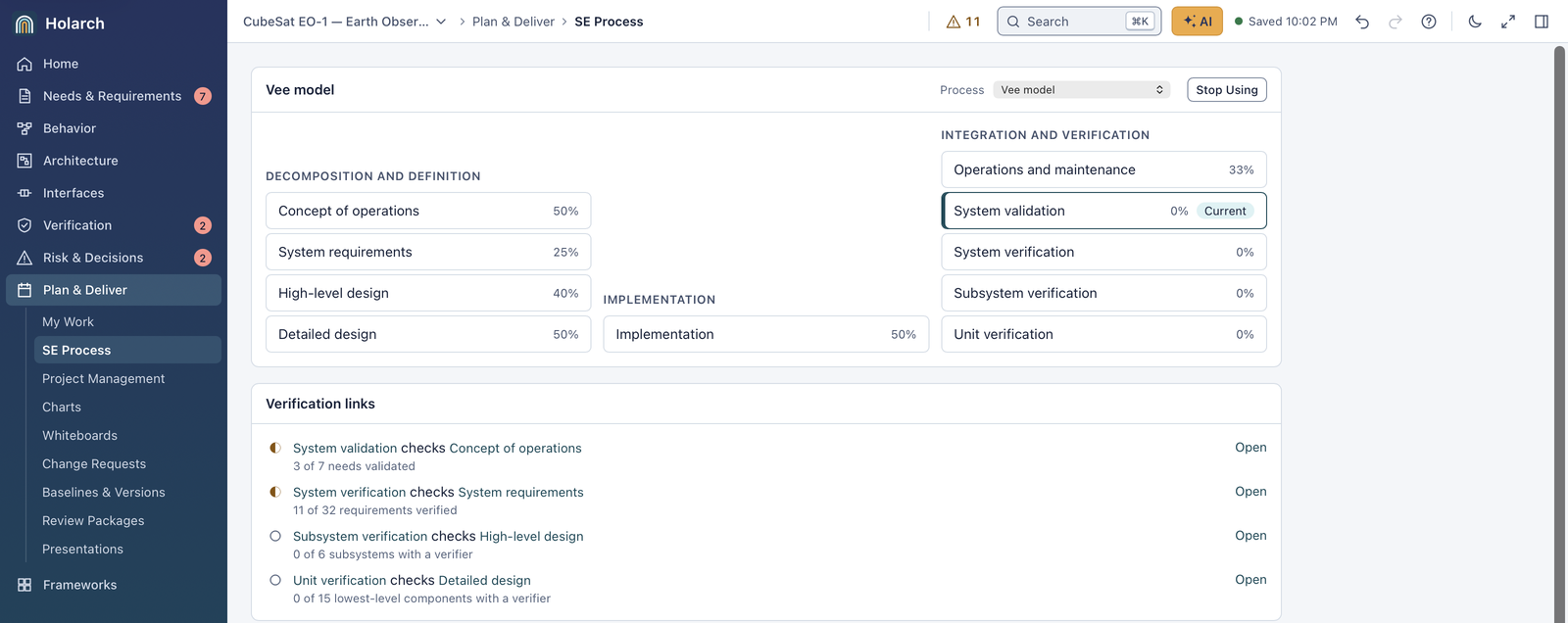Click Plan & Deliver in the breadcrumb
The height and width of the screenshot is (623, 1568).
[x=514, y=22]
